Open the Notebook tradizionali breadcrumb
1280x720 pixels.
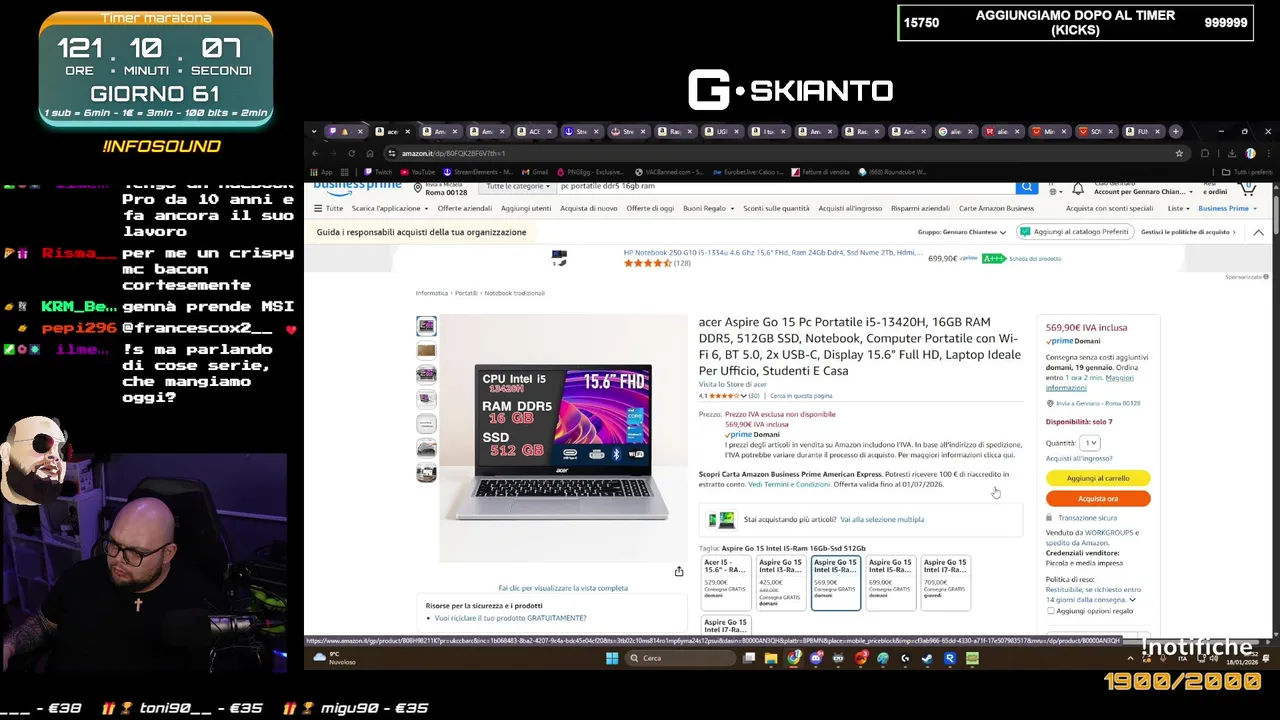(x=515, y=293)
